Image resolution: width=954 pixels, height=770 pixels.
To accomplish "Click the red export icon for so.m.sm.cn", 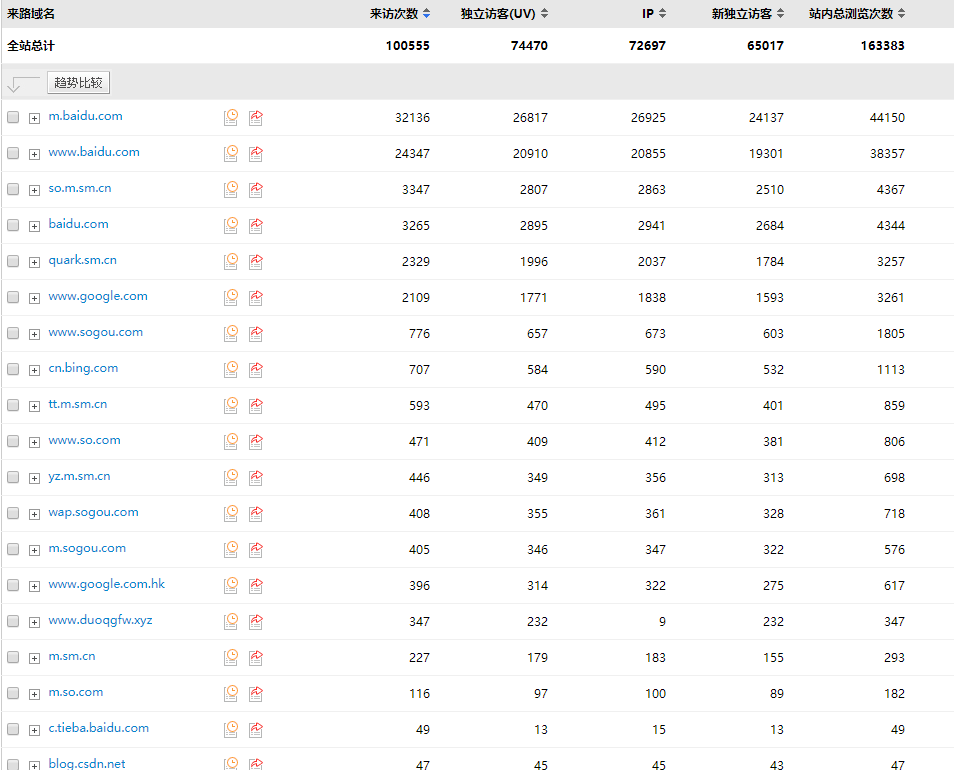I will [x=256, y=189].
